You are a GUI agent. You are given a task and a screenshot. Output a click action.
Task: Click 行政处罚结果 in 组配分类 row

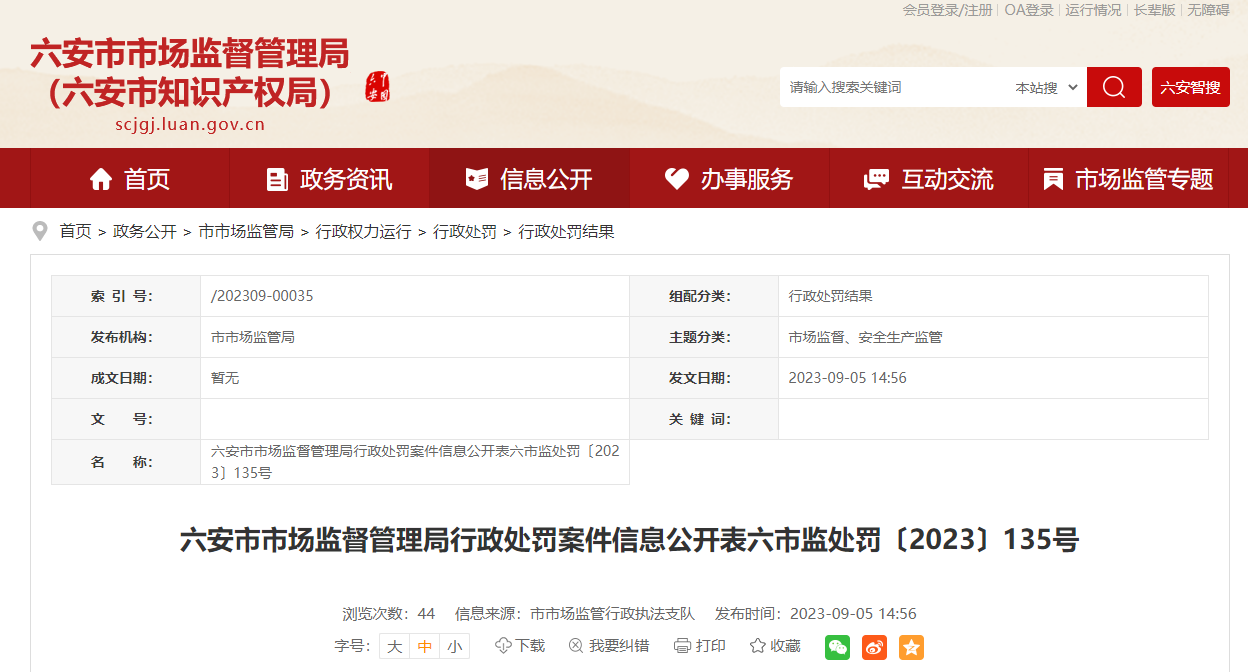click(831, 296)
